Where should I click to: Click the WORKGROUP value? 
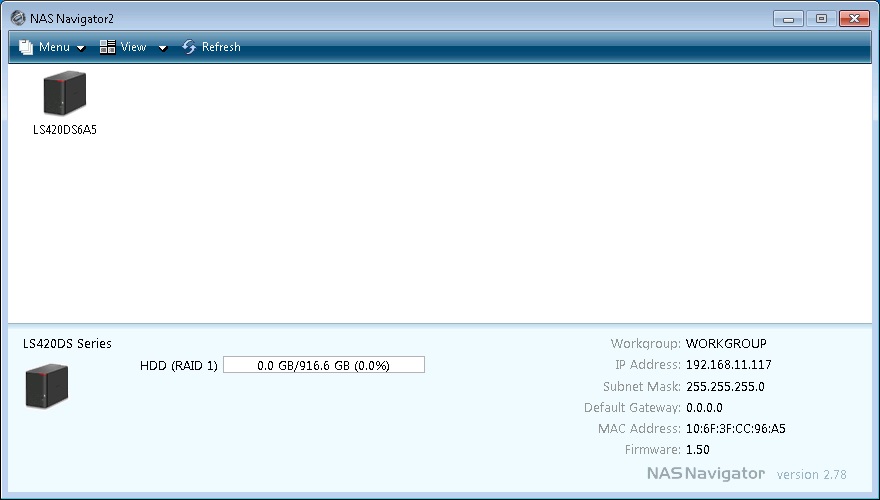click(726, 343)
